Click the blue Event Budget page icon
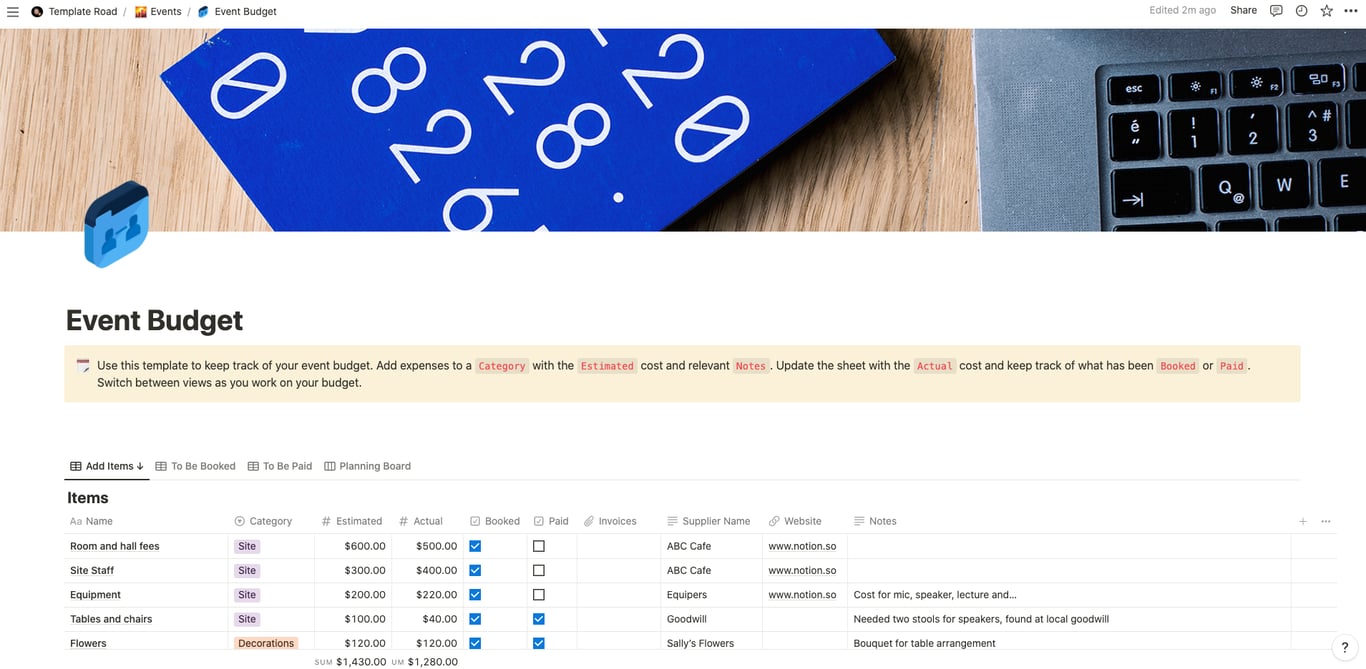Viewport: 1366px width, 669px height. pyautogui.click(x=116, y=224)
